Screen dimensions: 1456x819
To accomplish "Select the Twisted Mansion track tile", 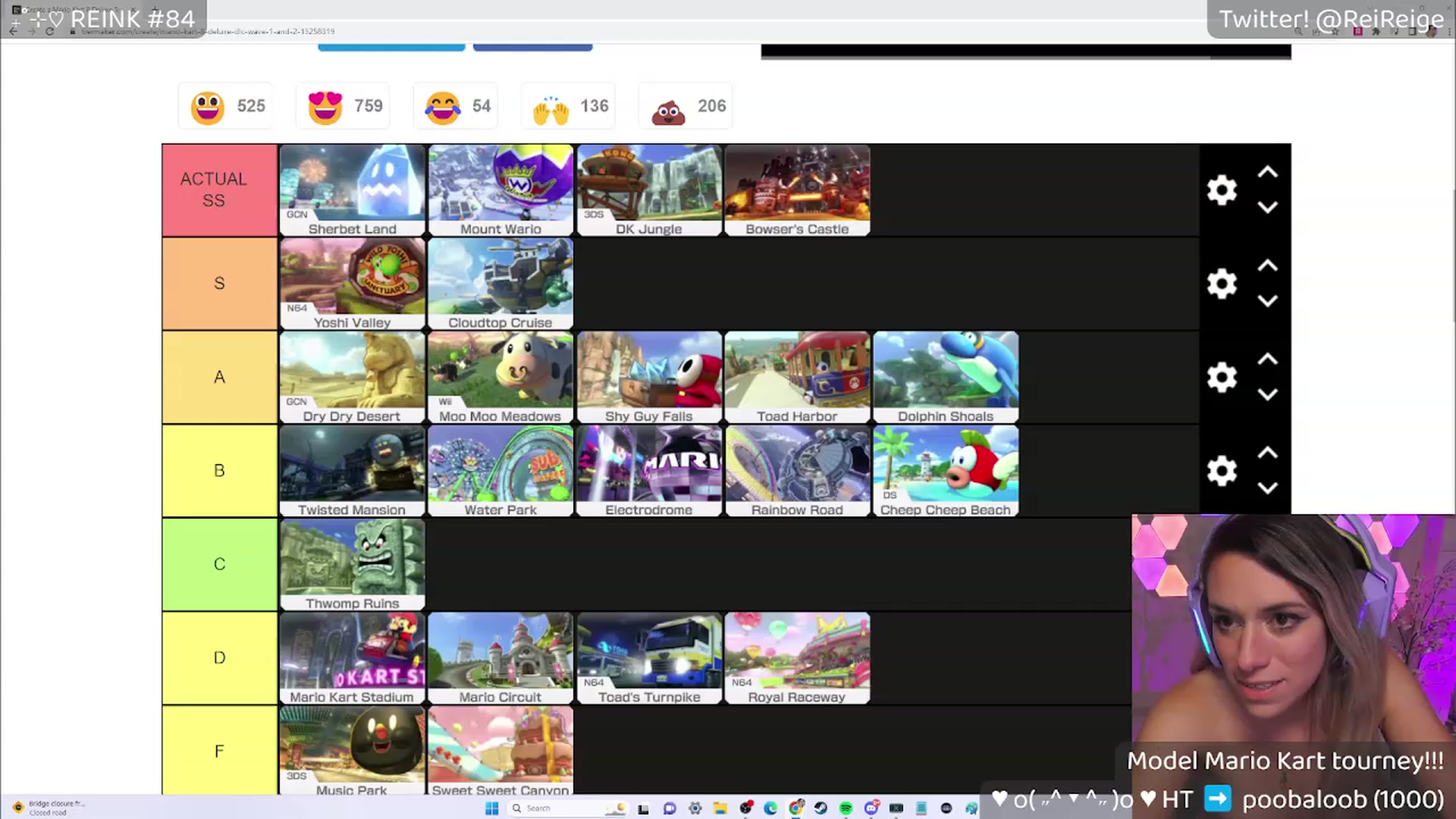I will 352,470.
